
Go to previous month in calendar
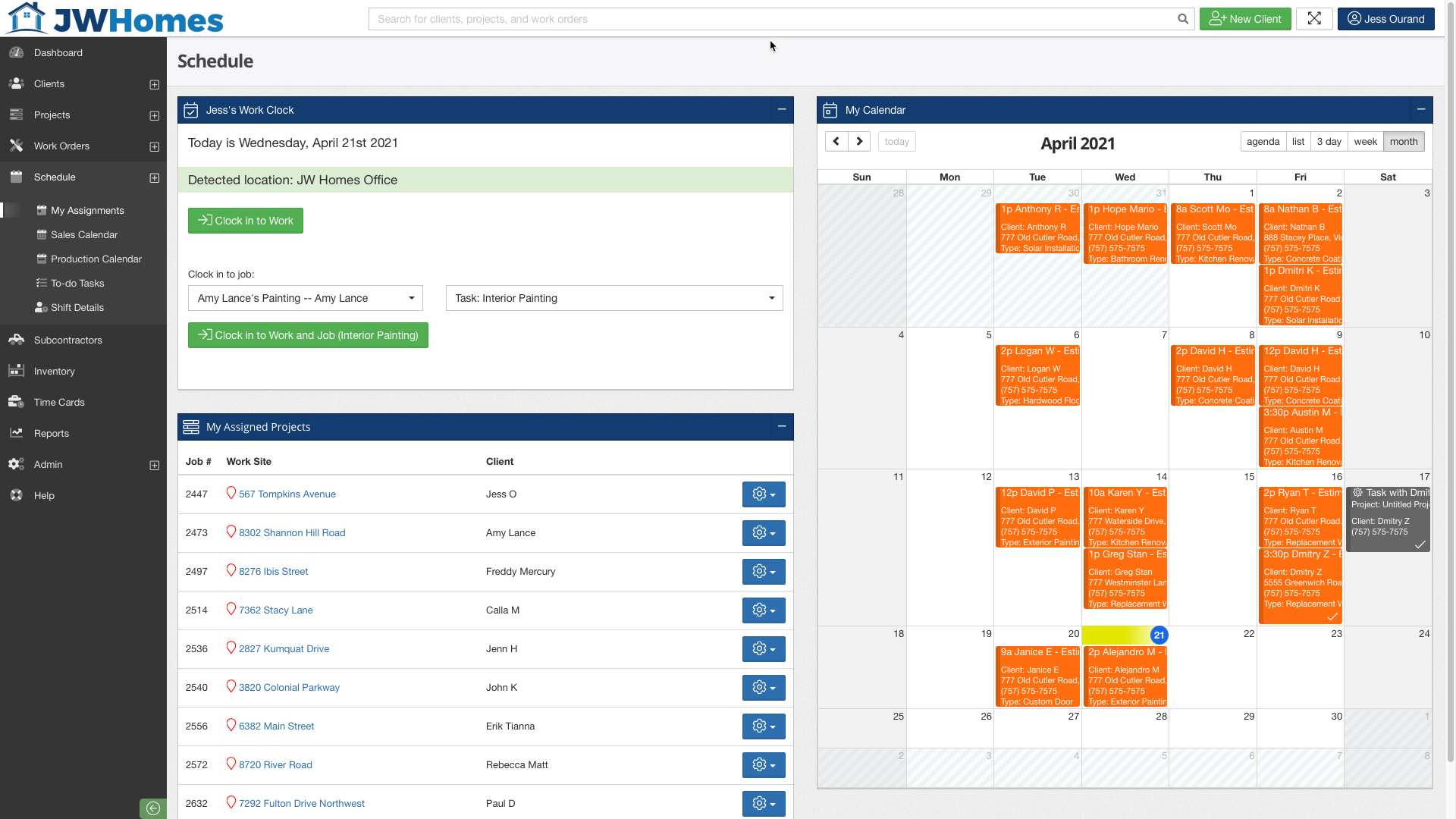836,141
